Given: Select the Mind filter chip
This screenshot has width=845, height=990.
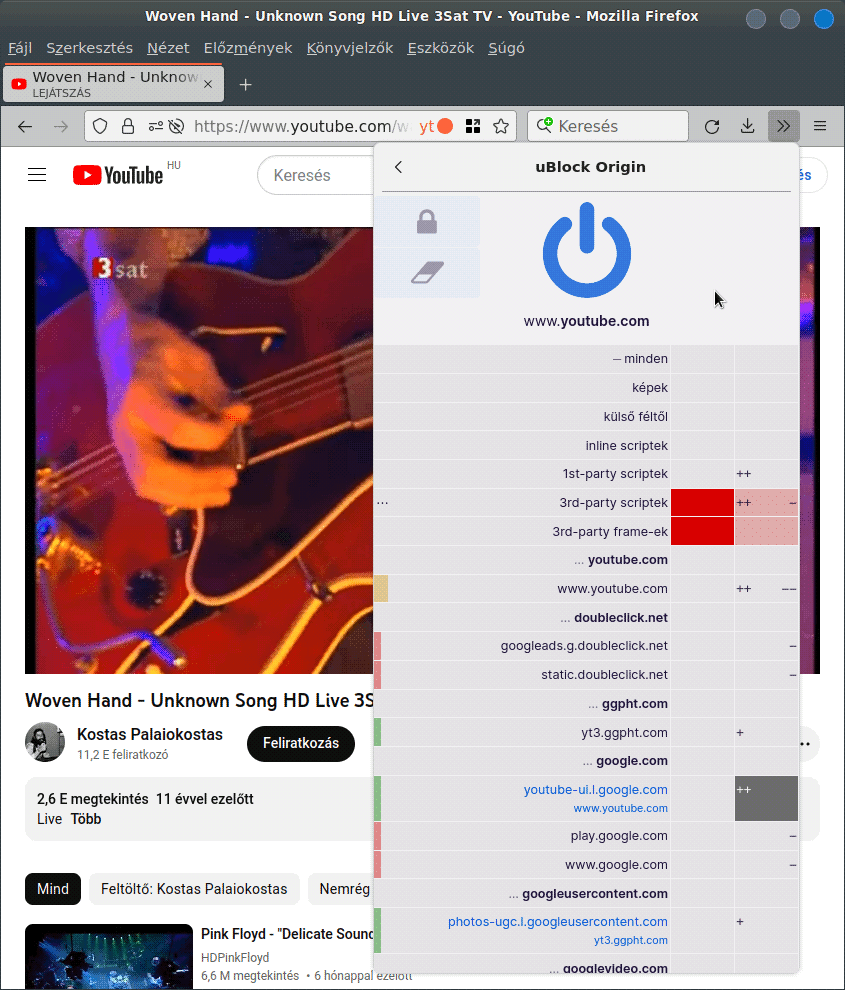Looking at the screenshot, I should tap(53, 889).
